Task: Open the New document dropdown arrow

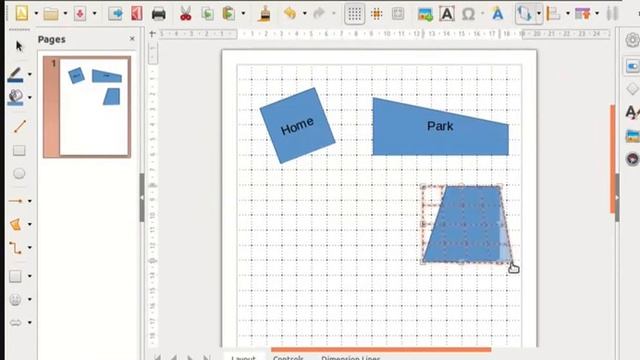Action: click(x=36, y=13)
